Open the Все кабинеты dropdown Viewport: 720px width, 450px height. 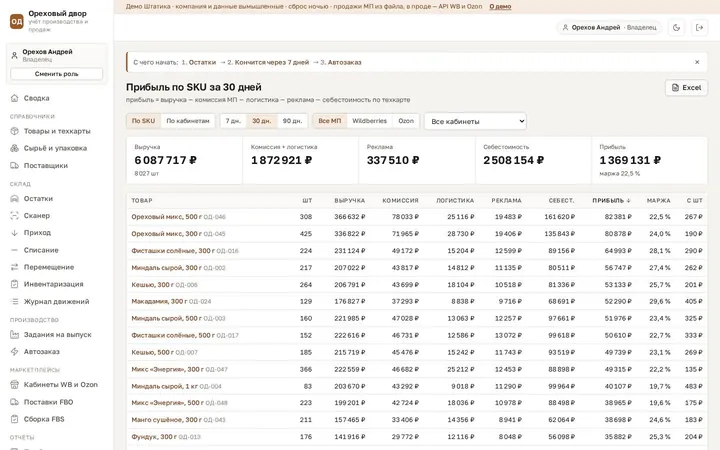(x=475, y=121)
